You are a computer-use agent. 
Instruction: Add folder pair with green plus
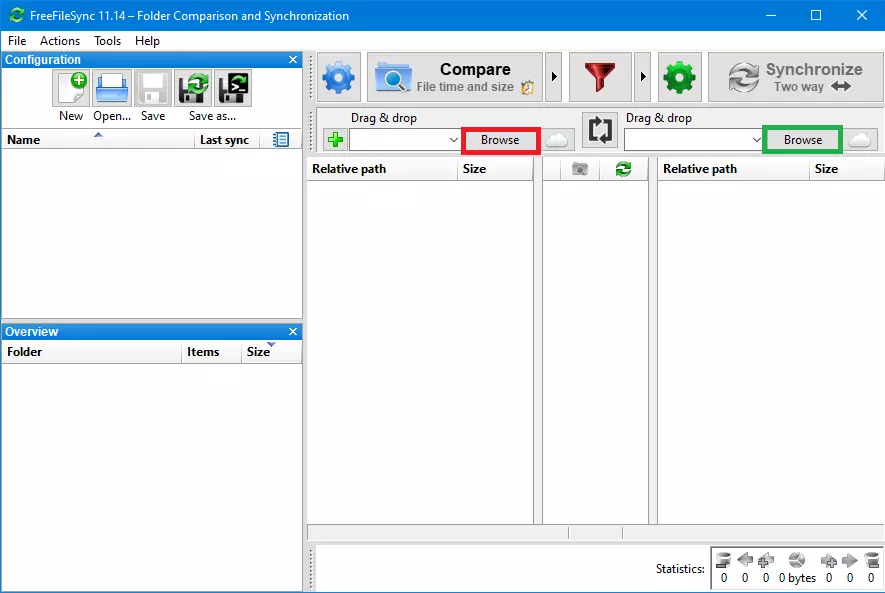[335, 139]
